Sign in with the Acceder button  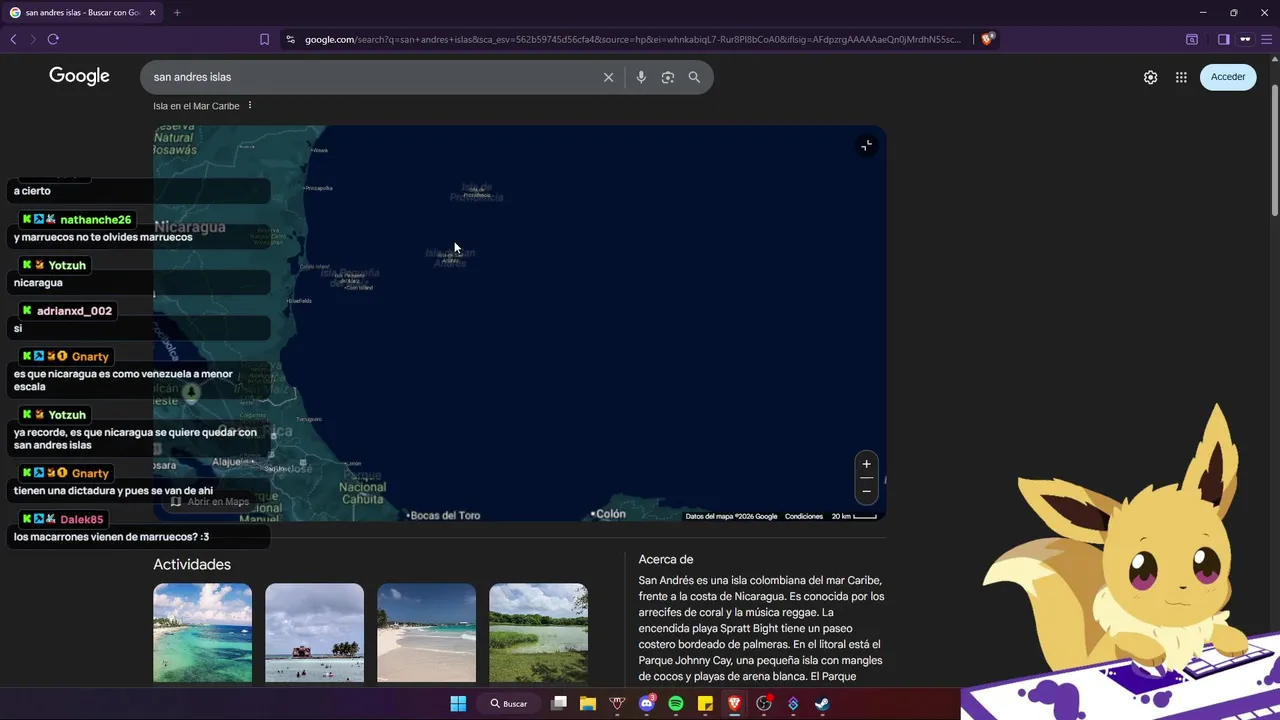[x=1228, y=77]
